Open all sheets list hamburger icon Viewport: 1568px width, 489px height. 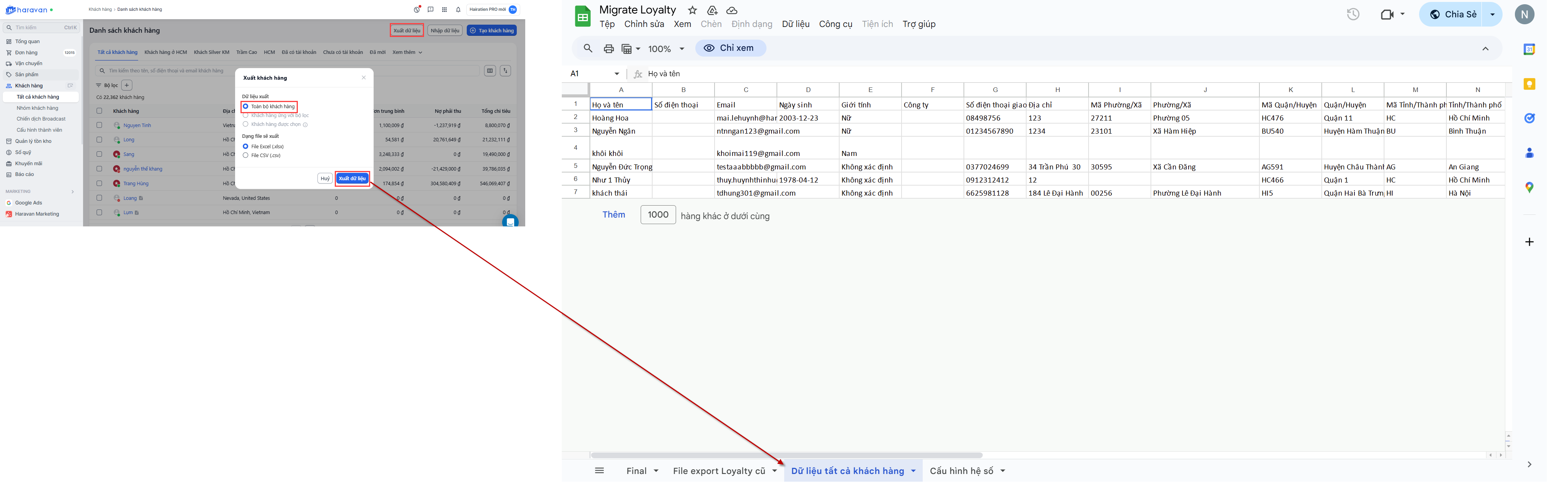pyautogui.click(x=599, y=470)
